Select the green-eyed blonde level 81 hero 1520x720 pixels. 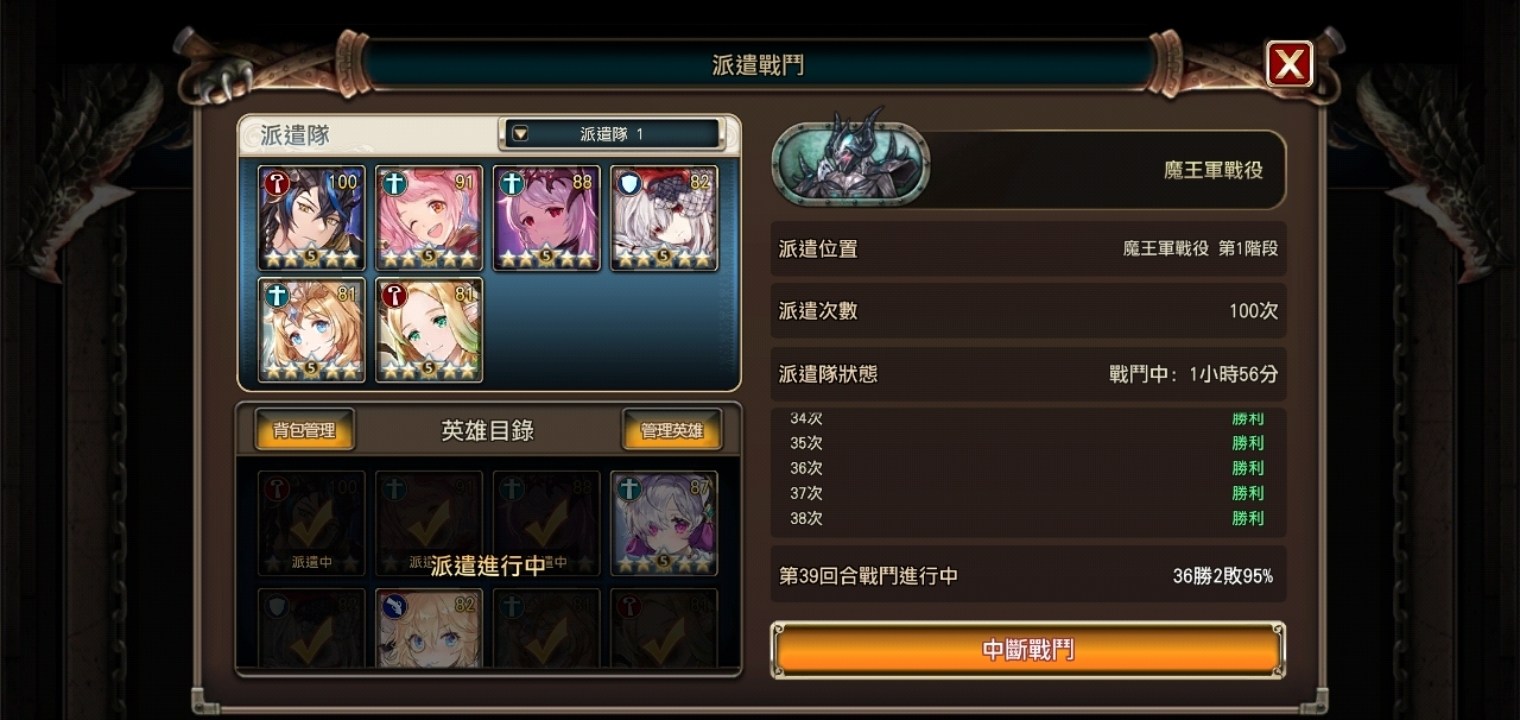point(429,330)
